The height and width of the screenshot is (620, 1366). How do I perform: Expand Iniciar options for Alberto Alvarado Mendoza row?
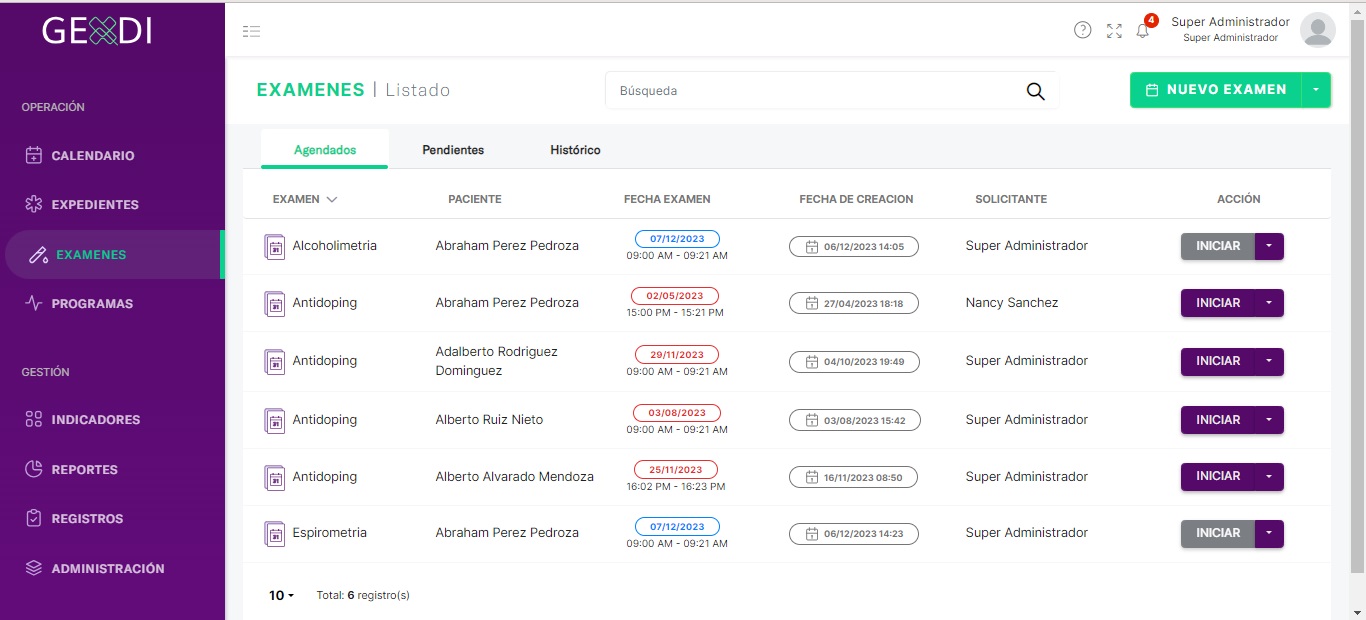[x=1269, y=477]
